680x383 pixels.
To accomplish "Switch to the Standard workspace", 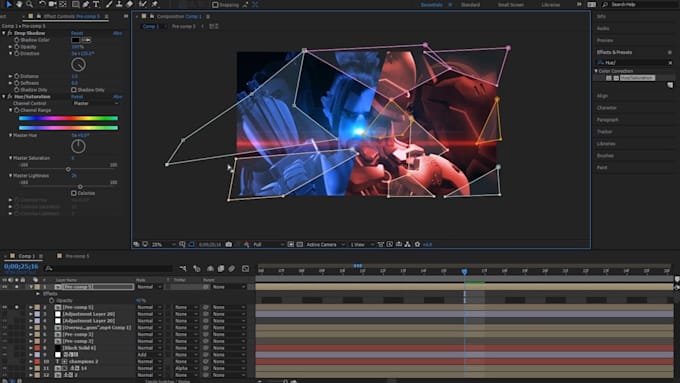I will point(471,5).
